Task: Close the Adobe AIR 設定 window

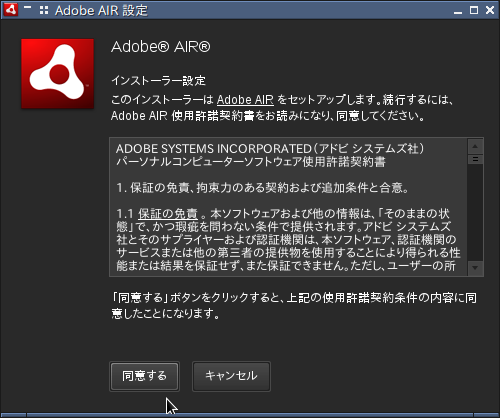Action: tap(490, 10)
